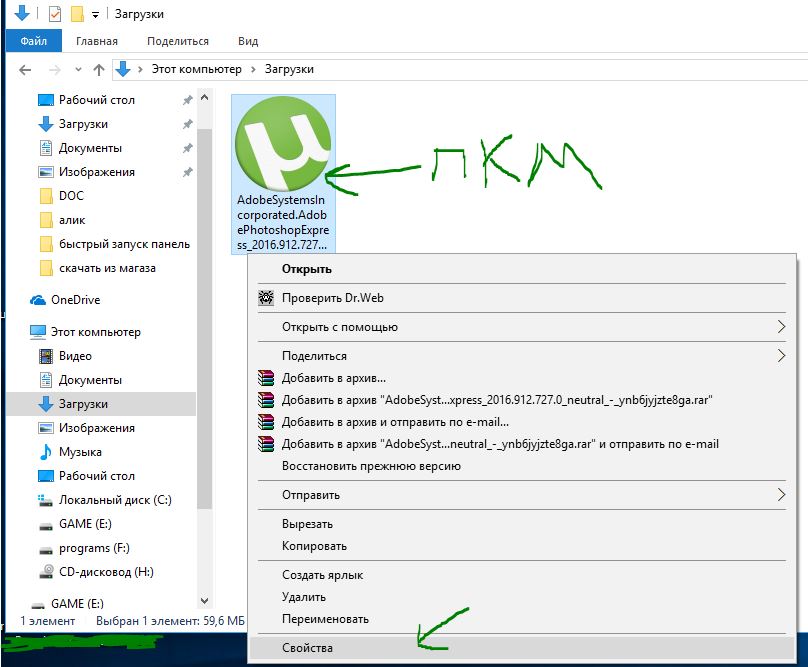Choose Создать ярлык in context menu
This screenshot has width=808, height=667.
[522, 575]
